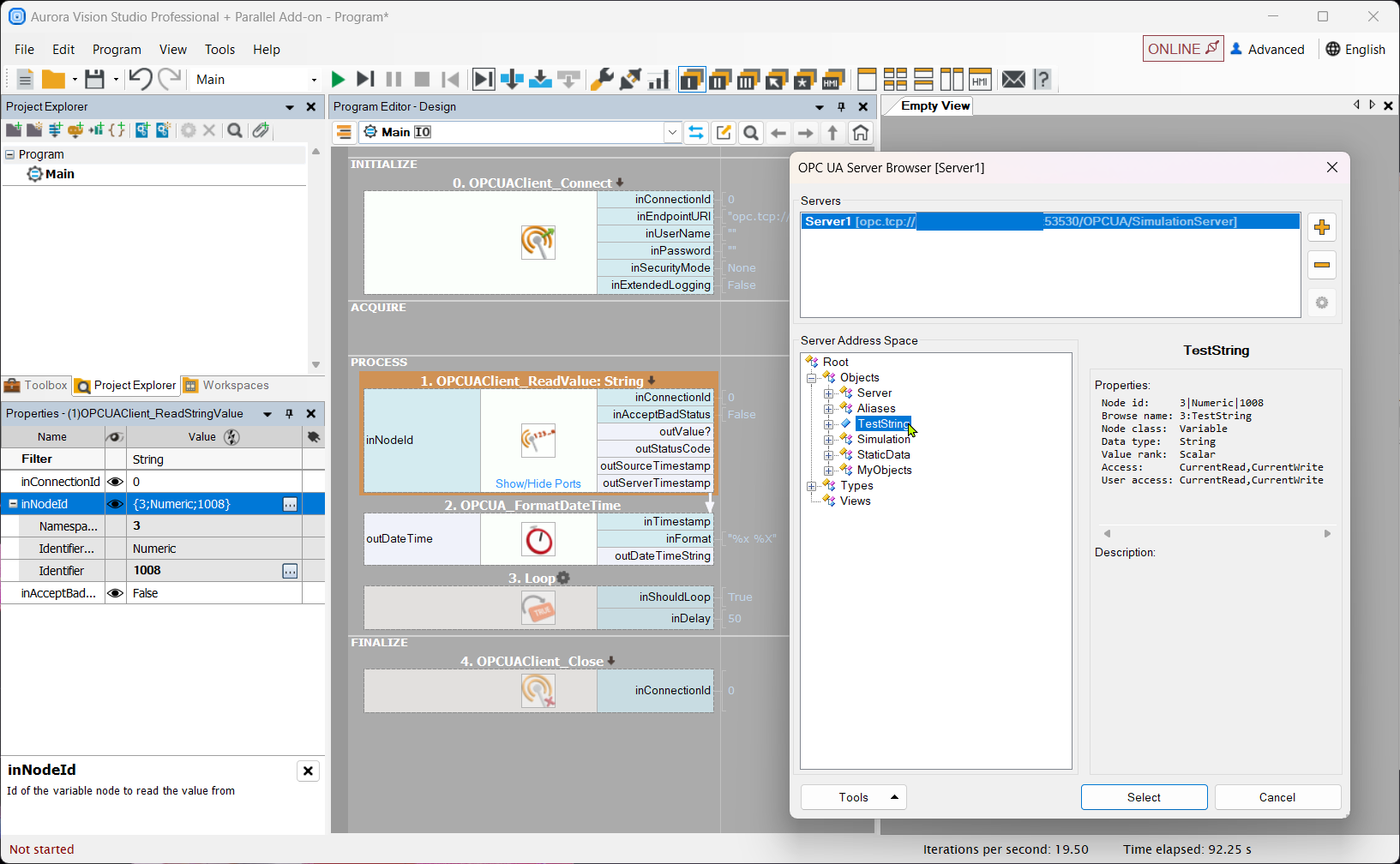Select the HMI layout icon with stacked windows
Viewport: 1400px width, 864px height.
click(832, 80)
